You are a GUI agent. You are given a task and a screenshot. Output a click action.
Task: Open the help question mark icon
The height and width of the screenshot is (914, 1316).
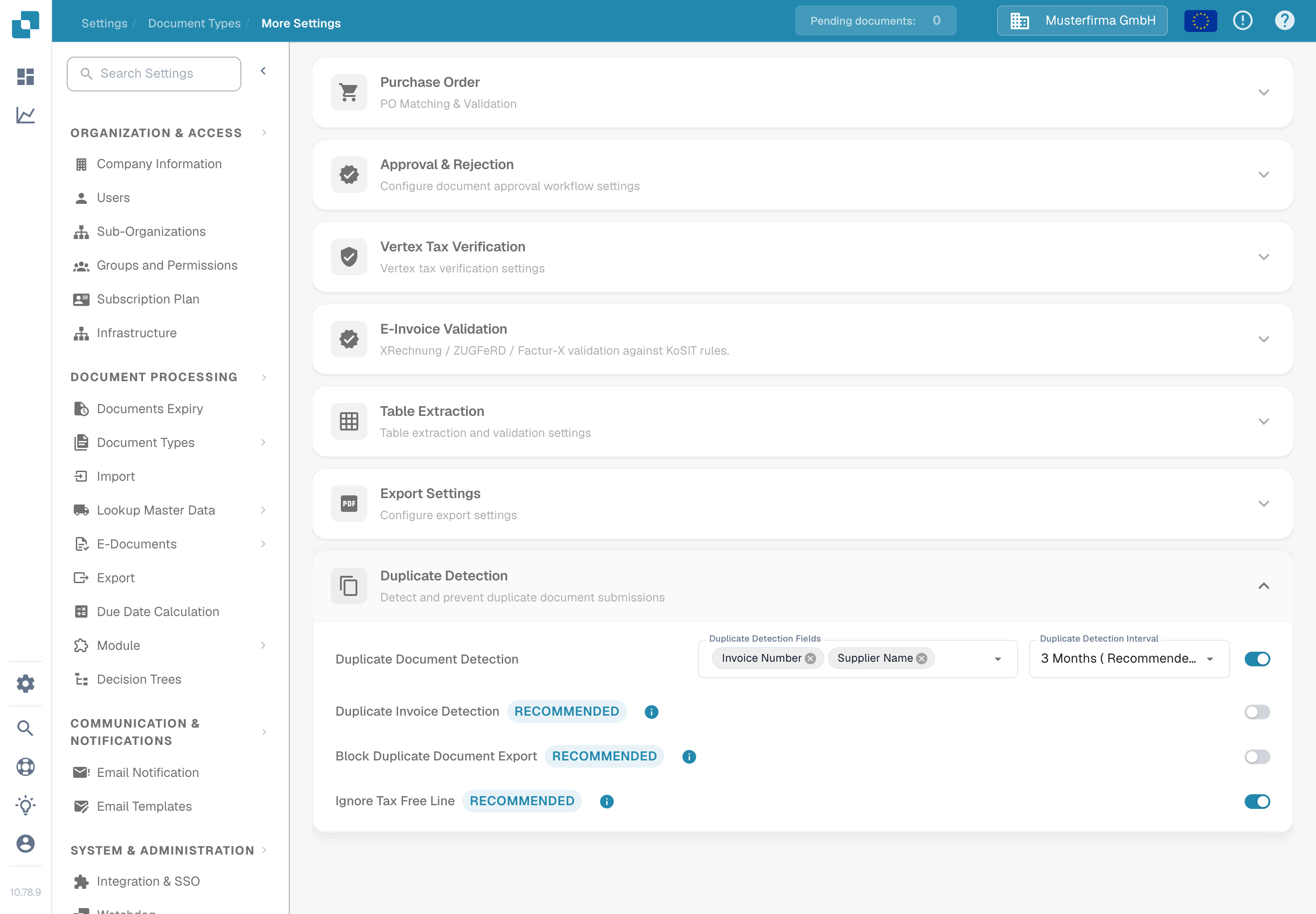[1284, 21]
